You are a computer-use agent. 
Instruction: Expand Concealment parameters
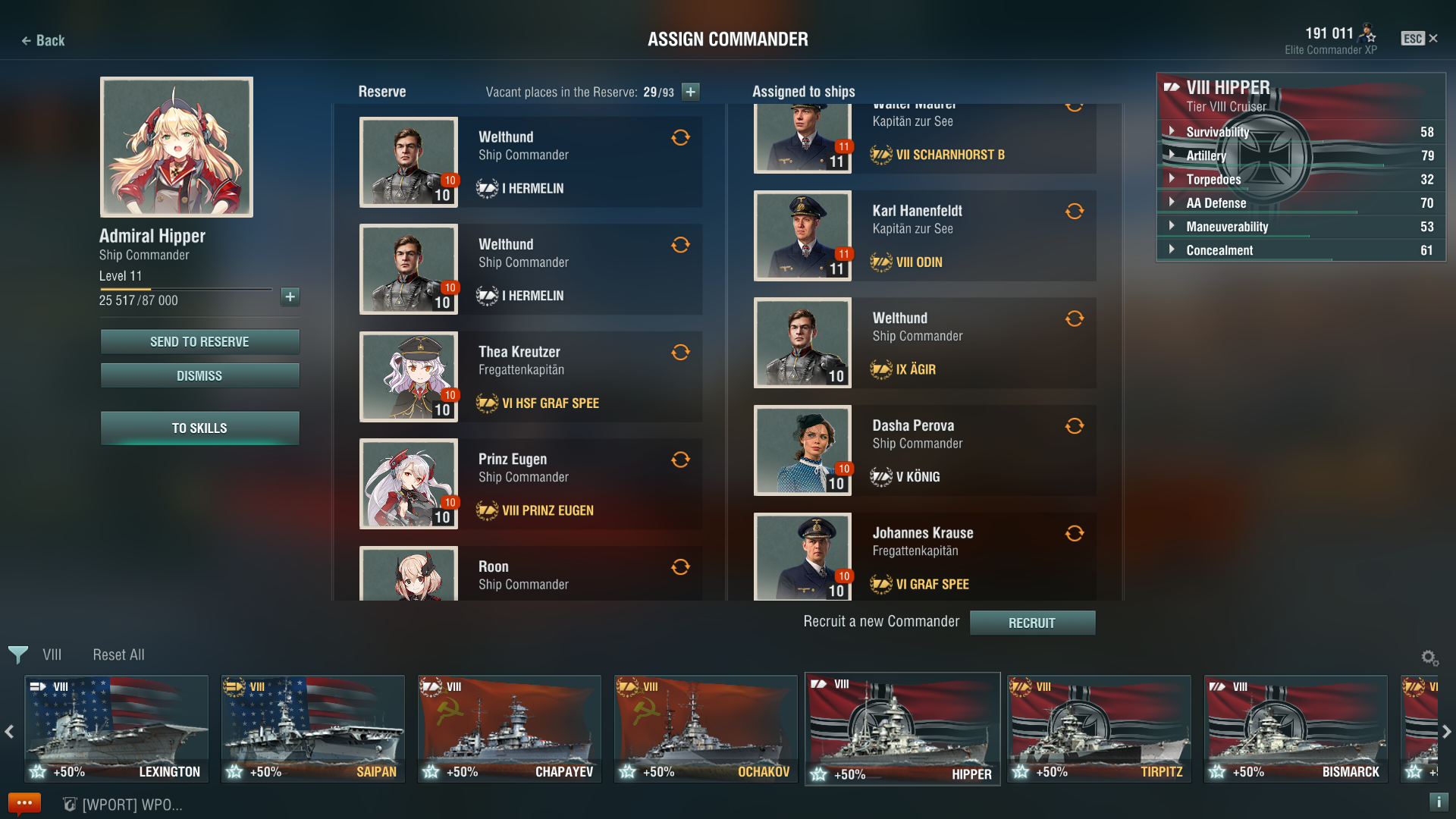point(1301,250)
